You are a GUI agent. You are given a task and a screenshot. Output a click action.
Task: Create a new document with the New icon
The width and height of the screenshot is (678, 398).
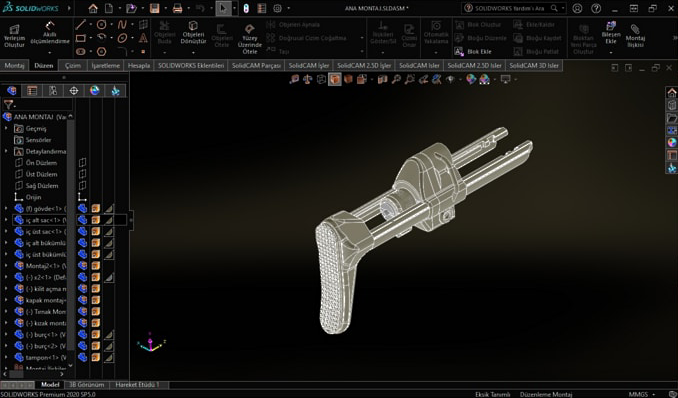point(109,8)
